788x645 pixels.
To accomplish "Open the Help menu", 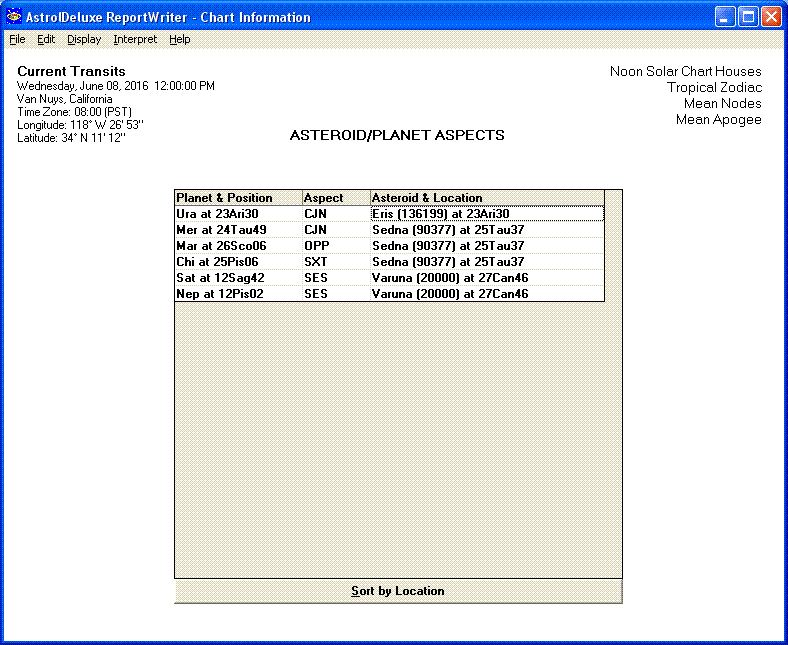I will [179, 40].
